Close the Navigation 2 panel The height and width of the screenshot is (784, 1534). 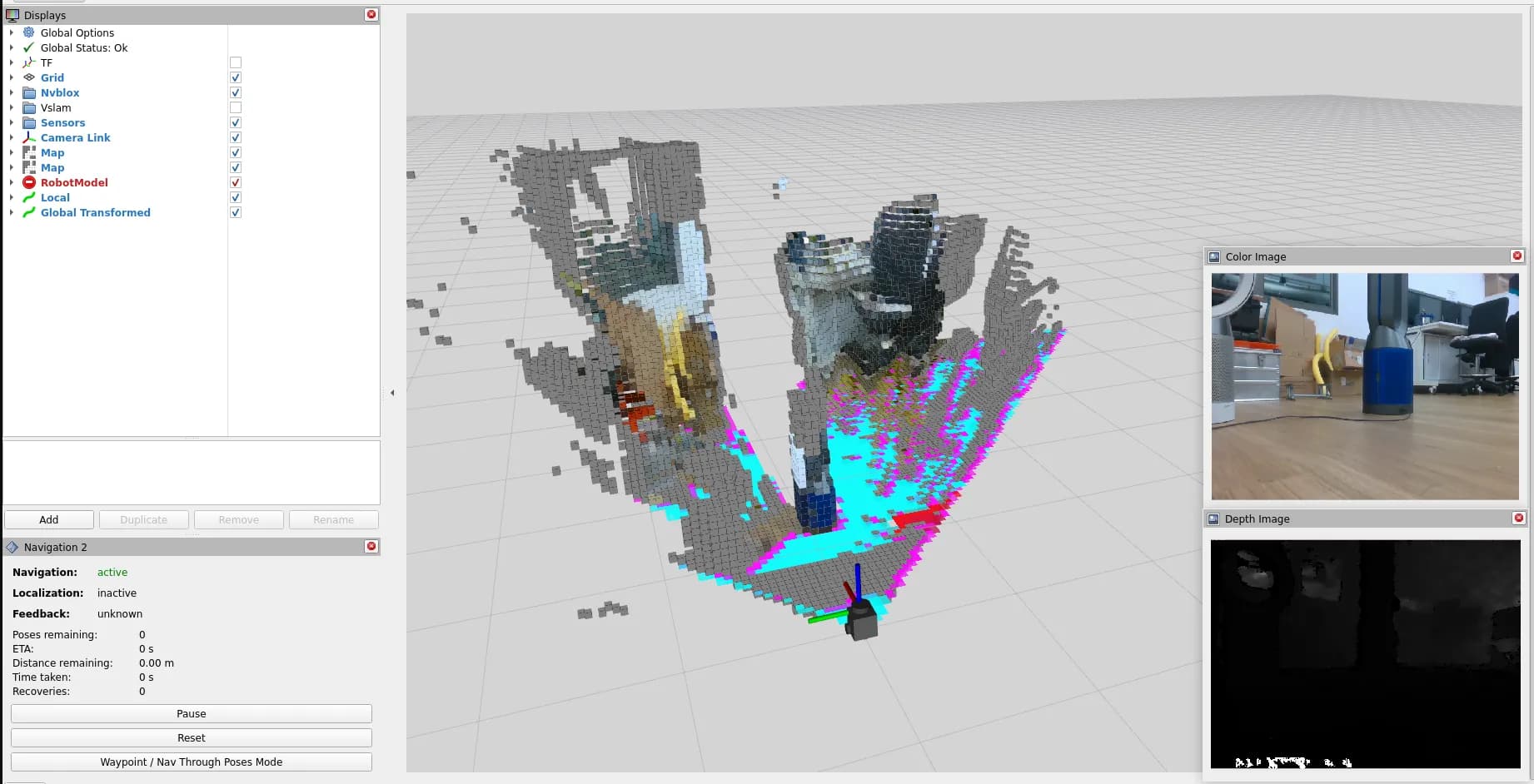(371, 546)
